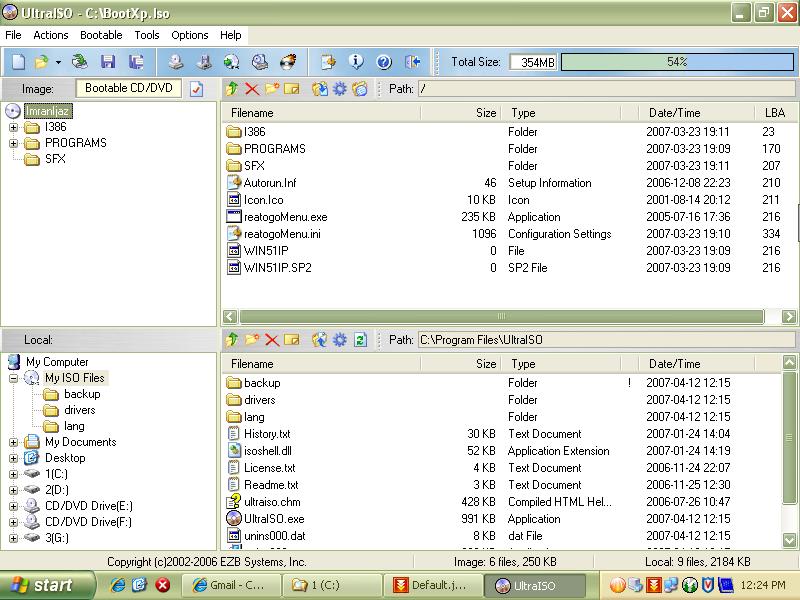Switch to Gmail taskbar button

[x=231, y=585]
